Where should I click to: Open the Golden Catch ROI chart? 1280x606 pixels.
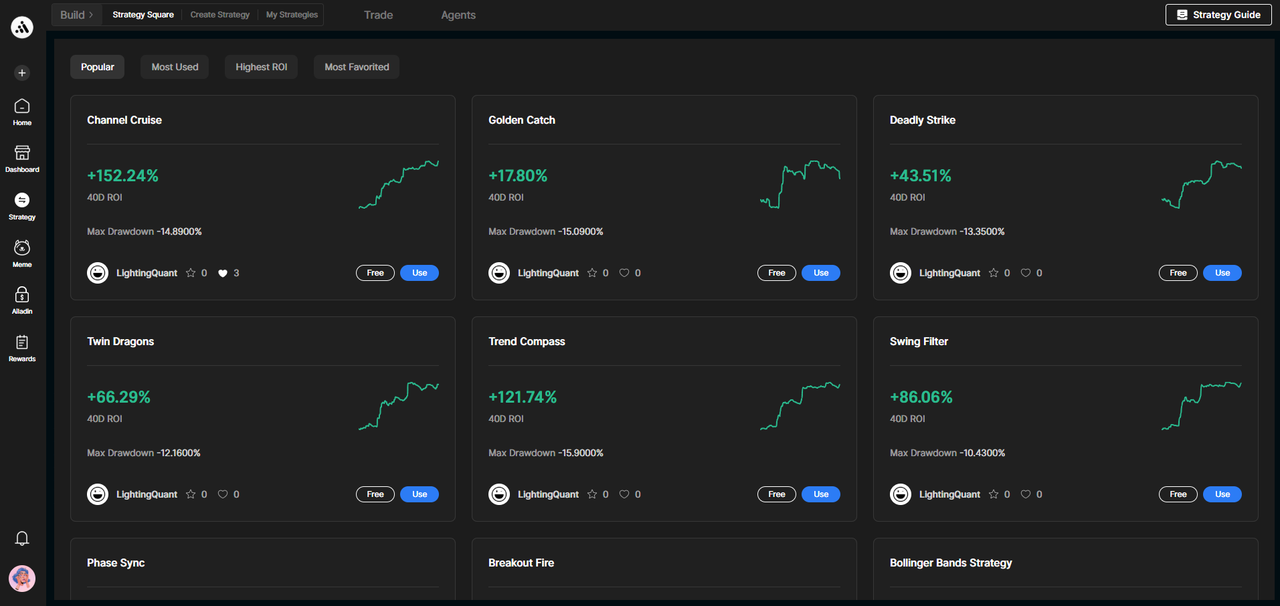pyautogui.click(x=800, y=184)
